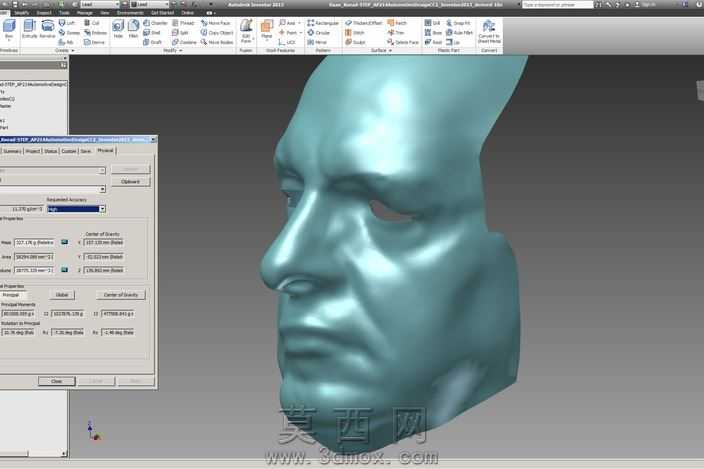Choose the Loft tool
The width and height of the screenshot is (704, 469).
tap(66, 23)
